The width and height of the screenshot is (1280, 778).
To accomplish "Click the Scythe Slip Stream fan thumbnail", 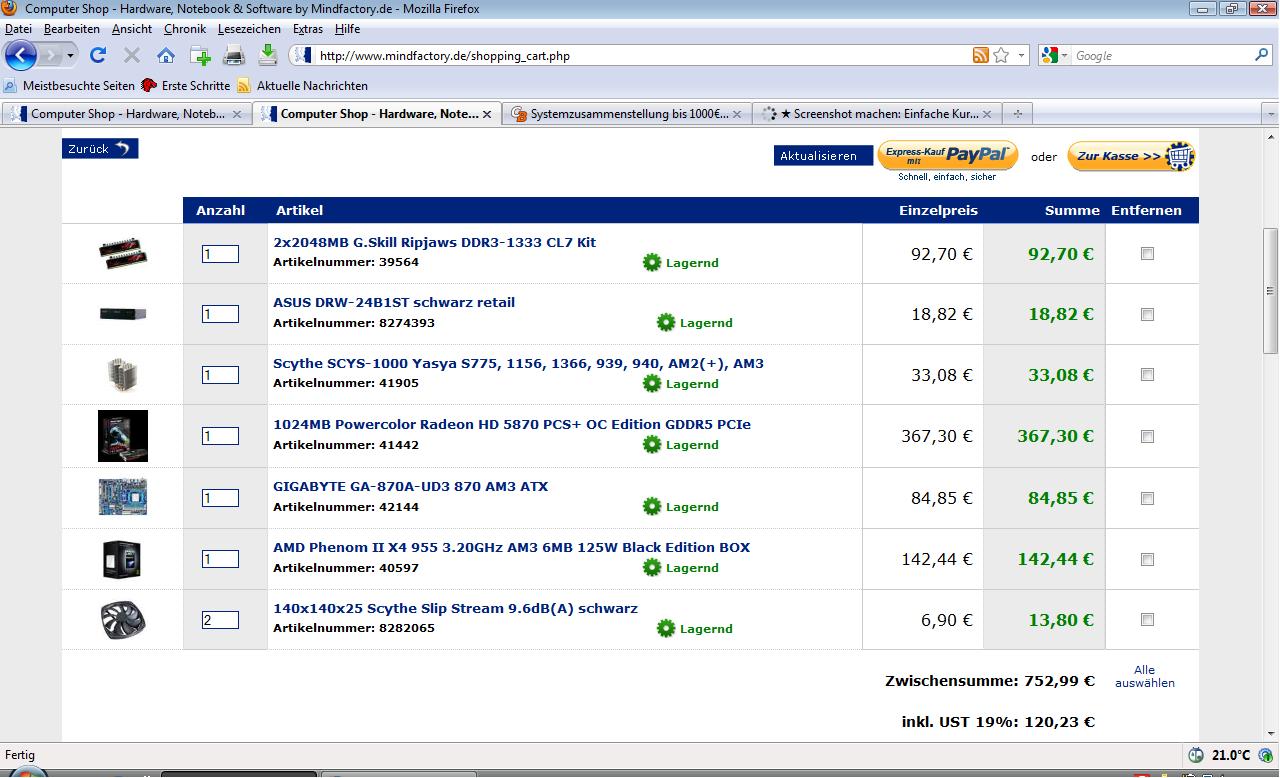I will click(x=123, y=620).
